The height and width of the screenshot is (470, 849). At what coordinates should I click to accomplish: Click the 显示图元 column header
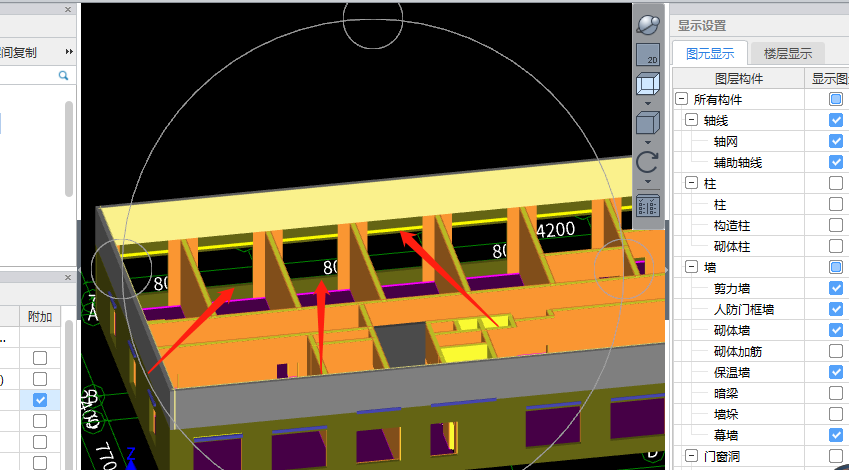pyautogui.click(x=827, y=79)
